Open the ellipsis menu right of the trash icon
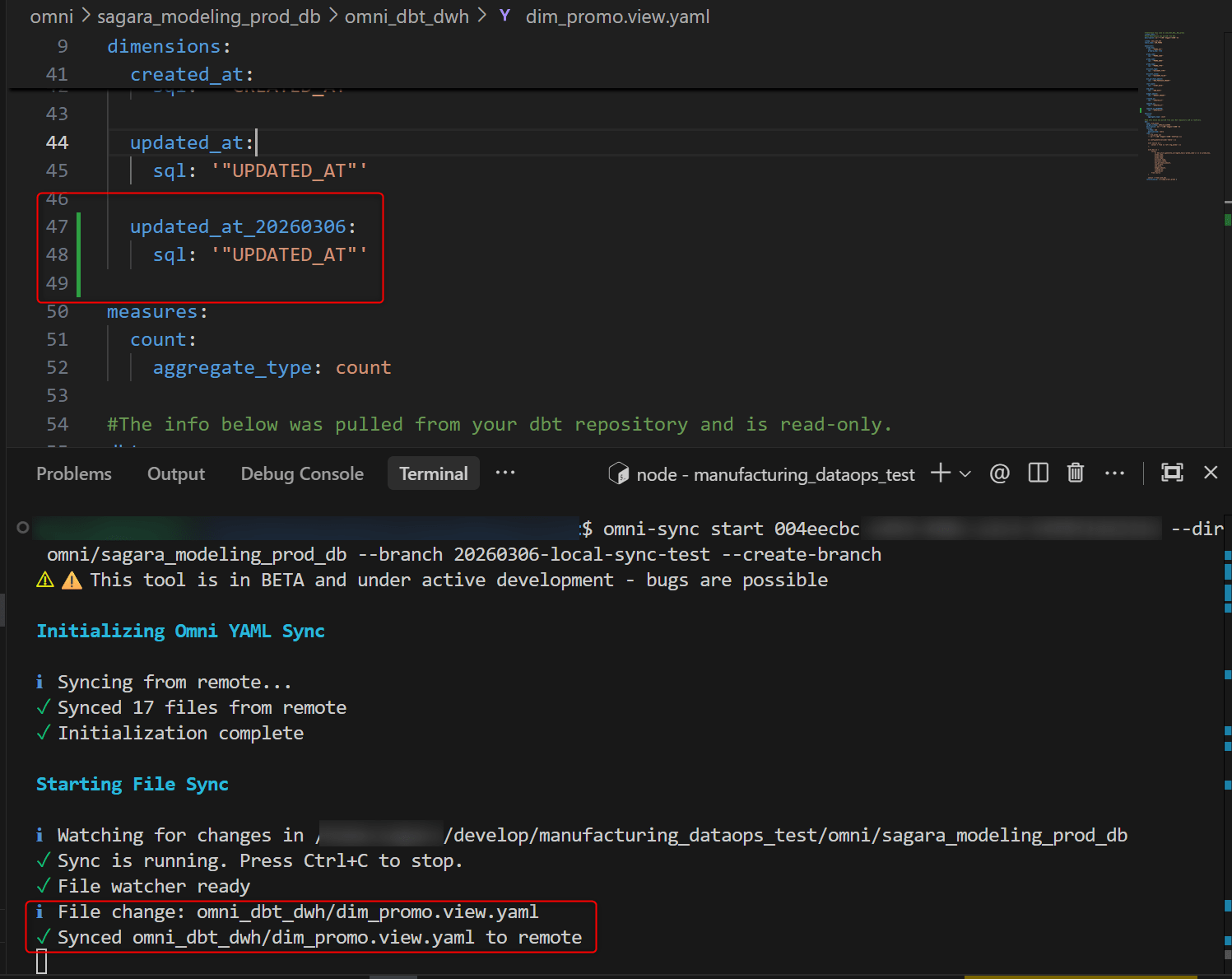Image resolution: width=1232 pixels, height=979 pixels. (1114, 473)
